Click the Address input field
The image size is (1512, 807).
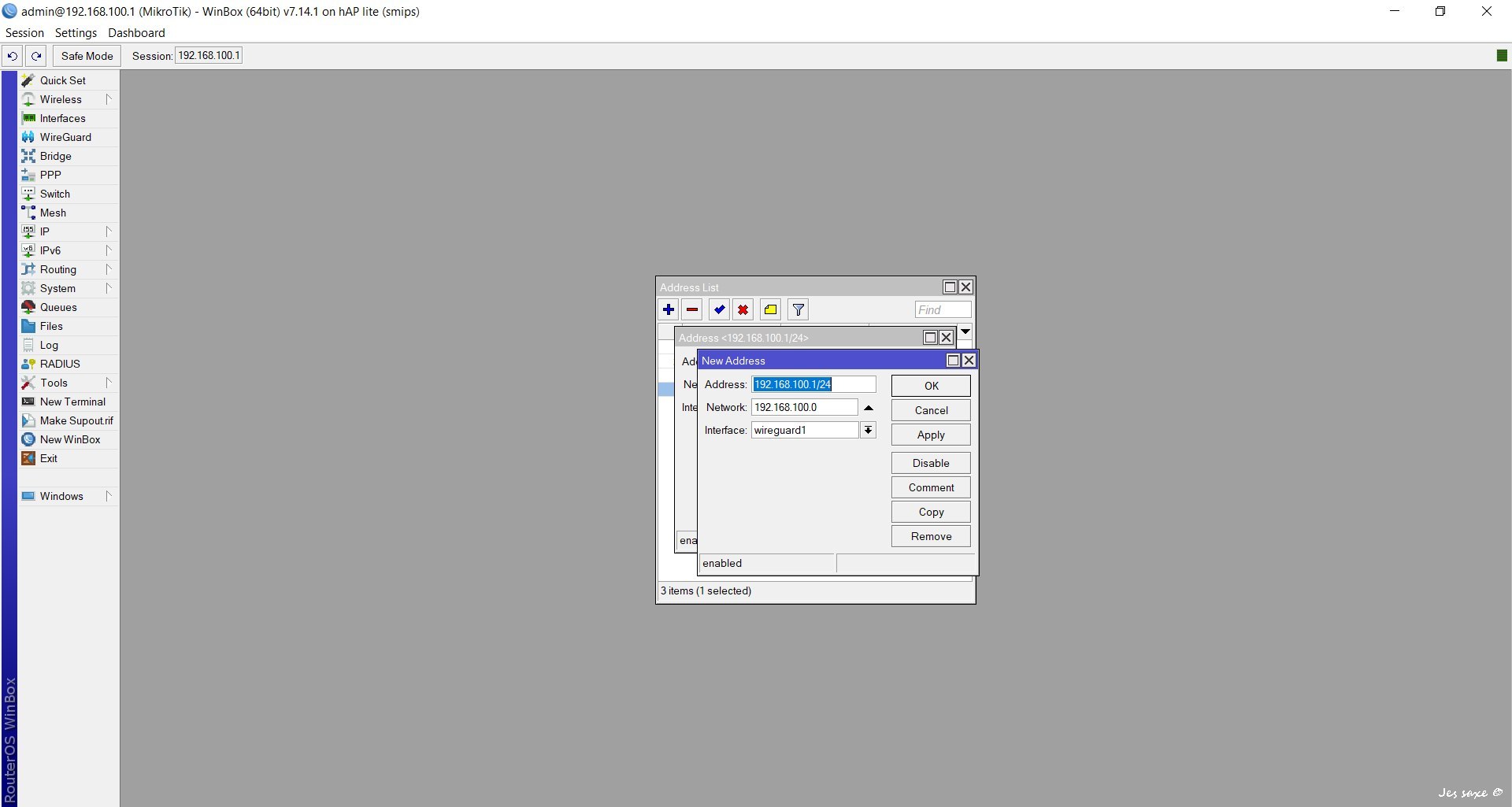[813, 384]
